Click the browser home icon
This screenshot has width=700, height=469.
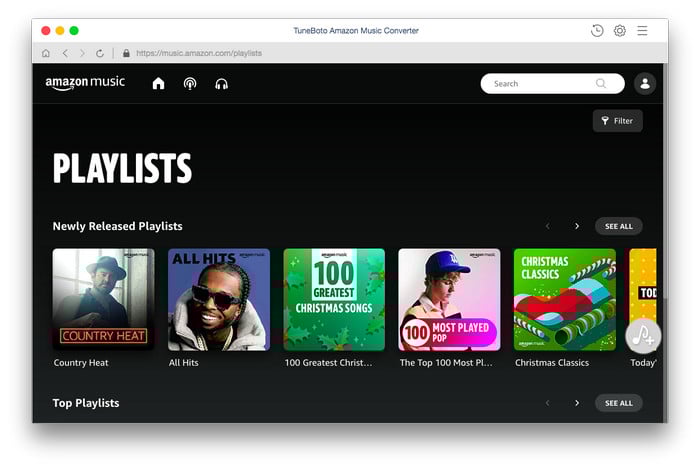pyautogui.click(x=46, y=53)
